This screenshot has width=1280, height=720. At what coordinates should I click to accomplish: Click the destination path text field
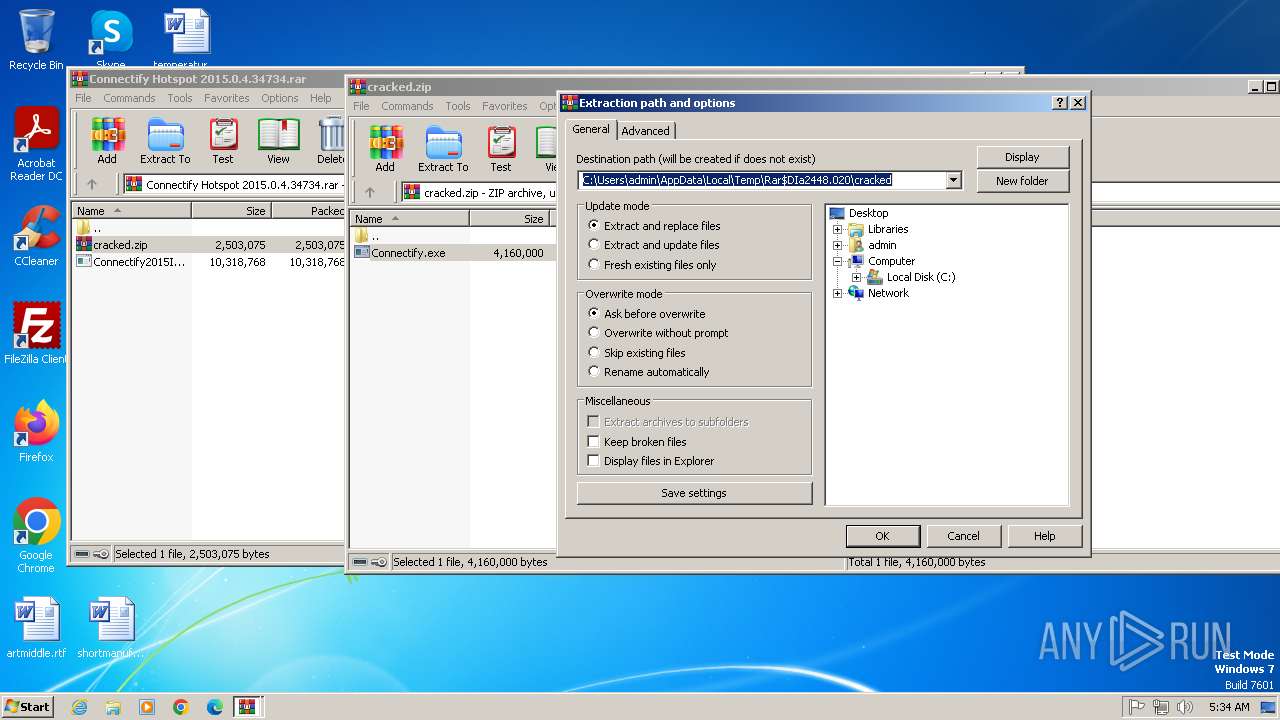(x=761, y=181)
